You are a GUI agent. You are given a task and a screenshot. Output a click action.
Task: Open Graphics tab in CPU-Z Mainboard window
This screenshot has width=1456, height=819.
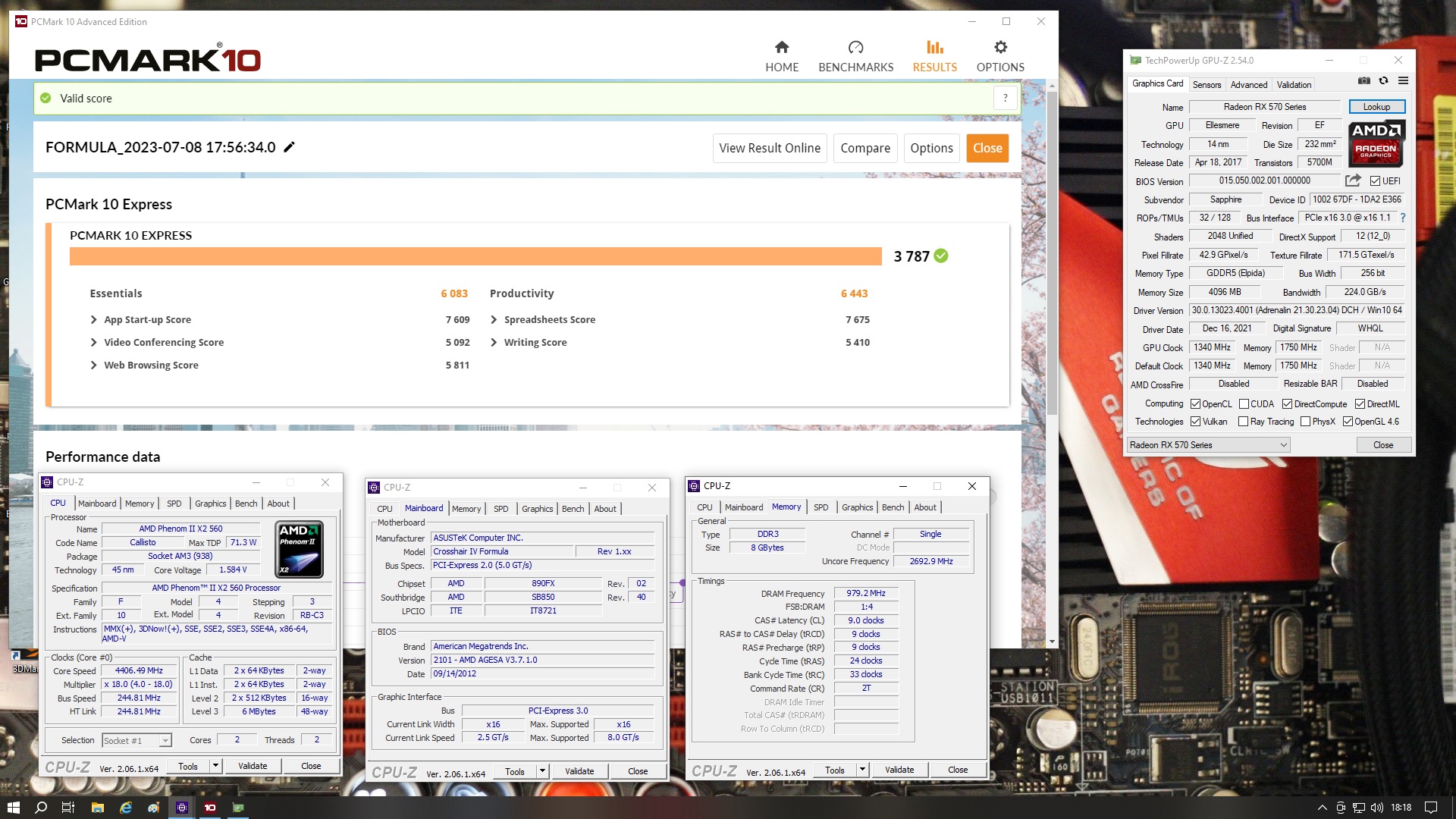[537, 509]
